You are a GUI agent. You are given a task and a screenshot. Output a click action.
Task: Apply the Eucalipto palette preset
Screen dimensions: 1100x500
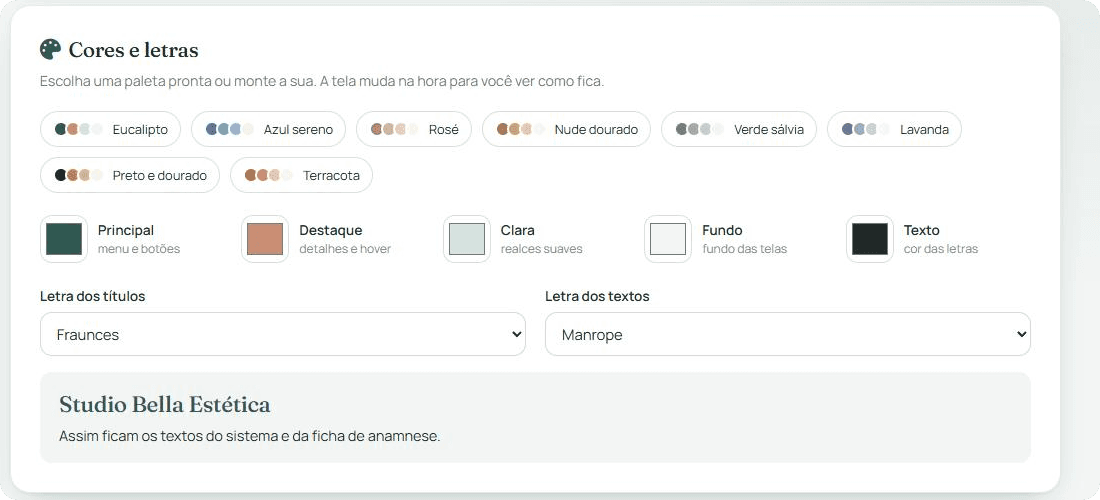tap(111, 129)
